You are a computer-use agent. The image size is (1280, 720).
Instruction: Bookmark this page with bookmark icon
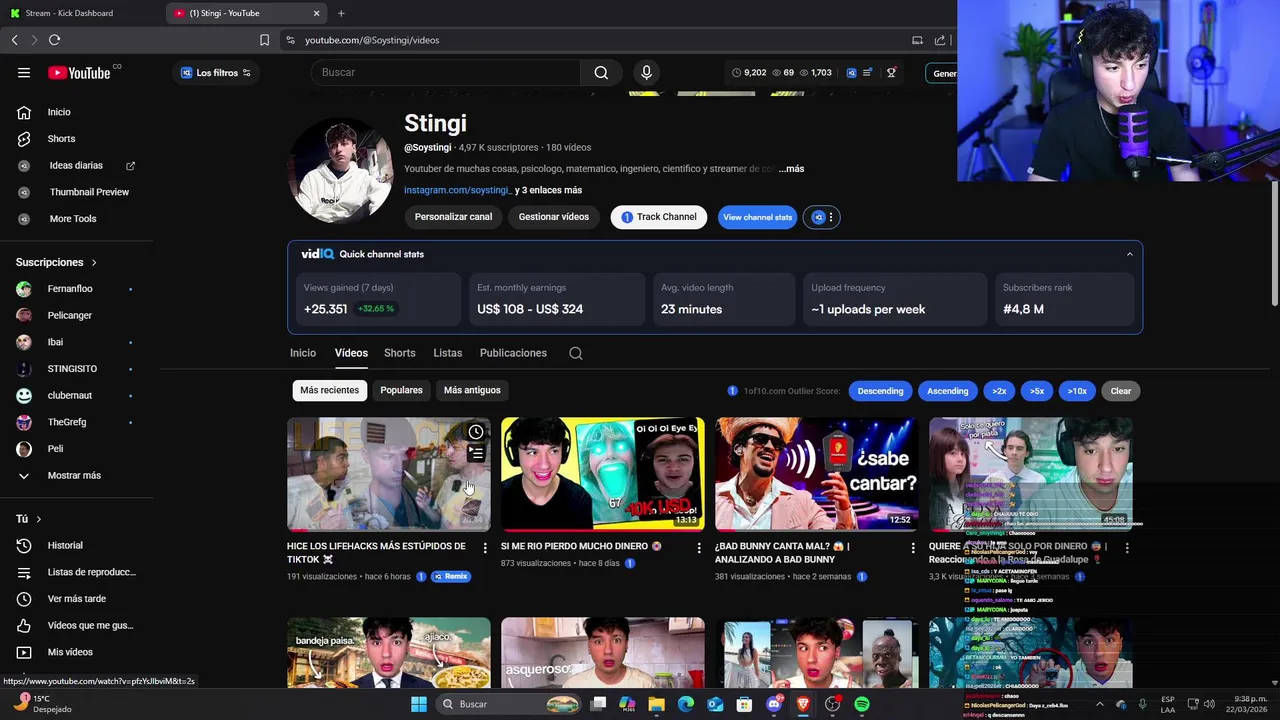coord(264,40)
